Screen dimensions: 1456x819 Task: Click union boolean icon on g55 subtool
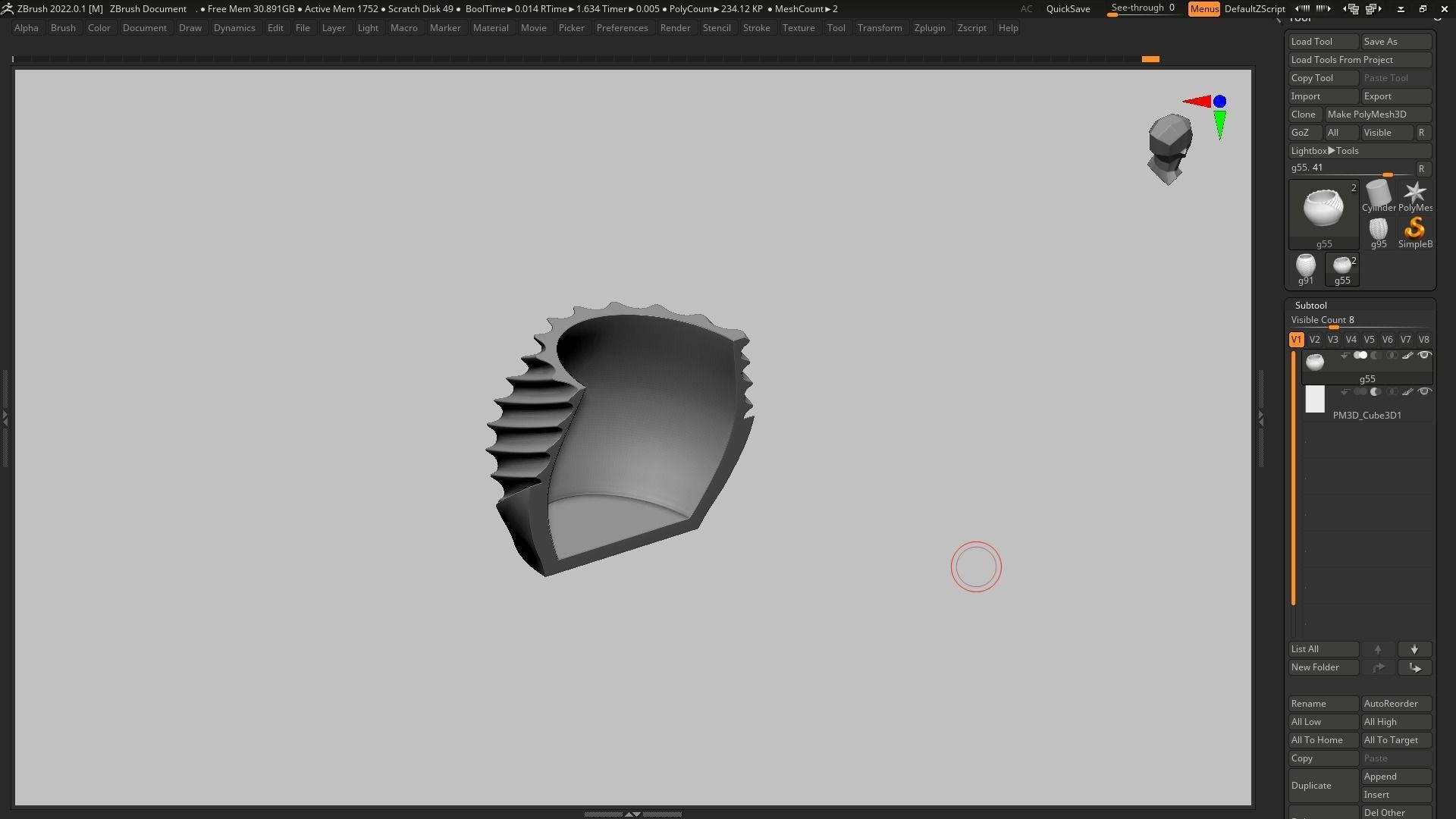point(1360,355)
